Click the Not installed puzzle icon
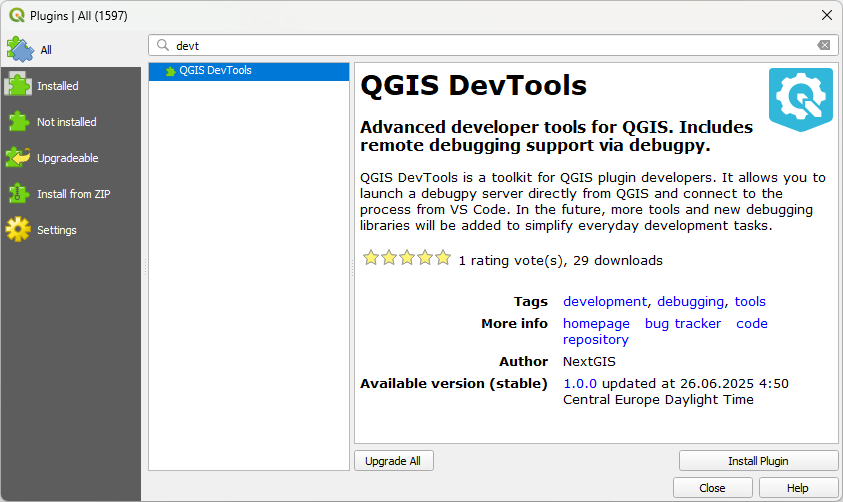Screen dimensions: 843x502 coord(18,121)
